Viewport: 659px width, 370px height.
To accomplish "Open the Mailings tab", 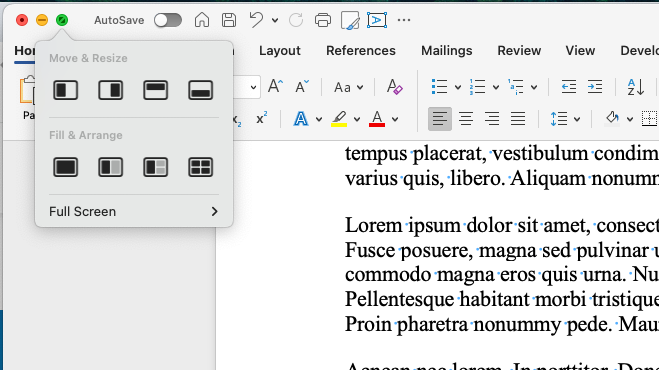I will click(x=446, y=51).
